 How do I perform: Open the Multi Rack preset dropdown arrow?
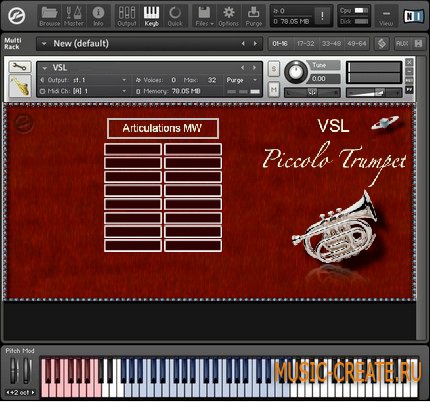44,44
